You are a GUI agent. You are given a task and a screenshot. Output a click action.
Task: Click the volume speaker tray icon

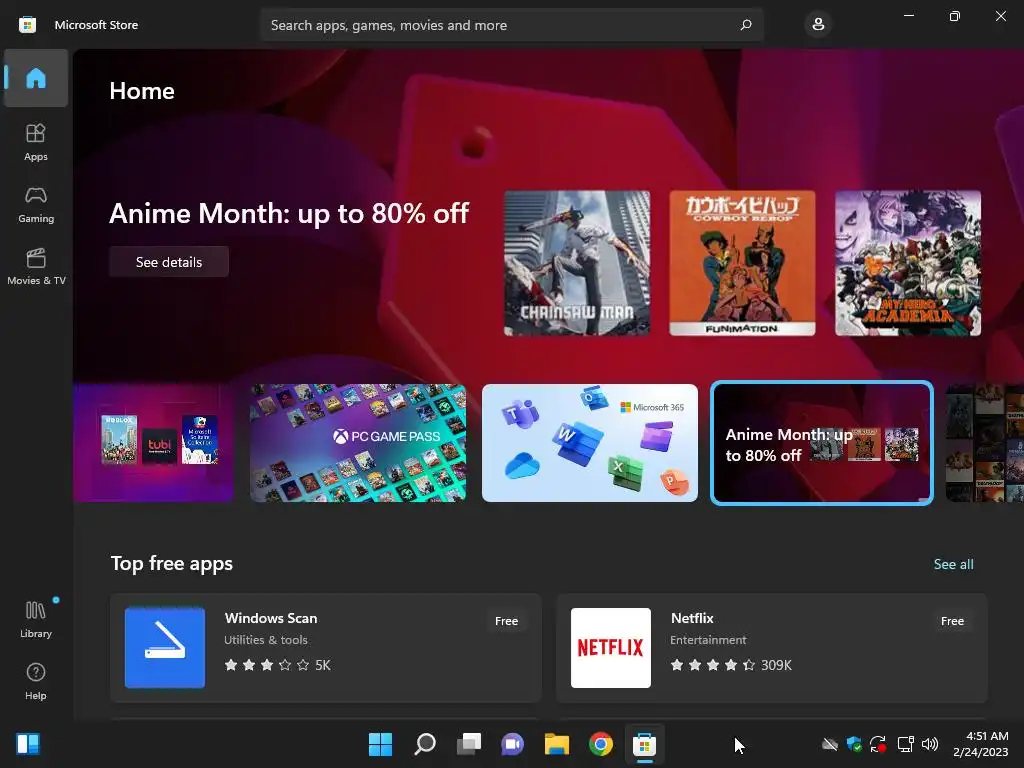(x=930, y=744)
